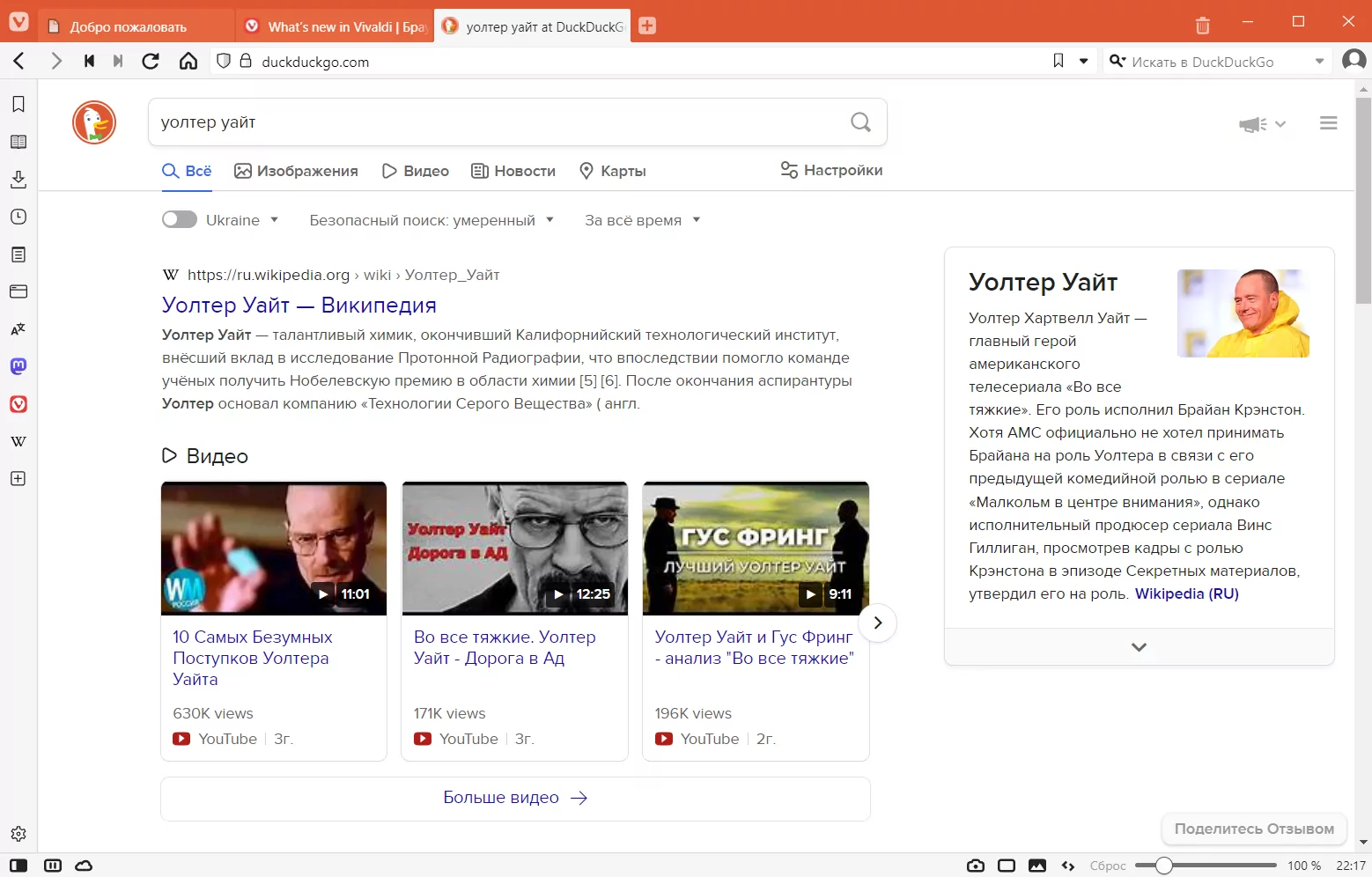
Task: Expand the search engine field dropdown
Action: coord(1319,61)
